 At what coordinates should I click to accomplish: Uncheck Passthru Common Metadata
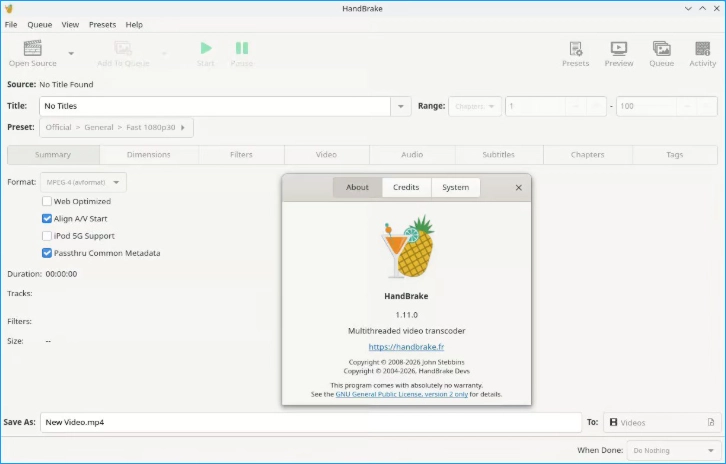(x=47, y=253)
